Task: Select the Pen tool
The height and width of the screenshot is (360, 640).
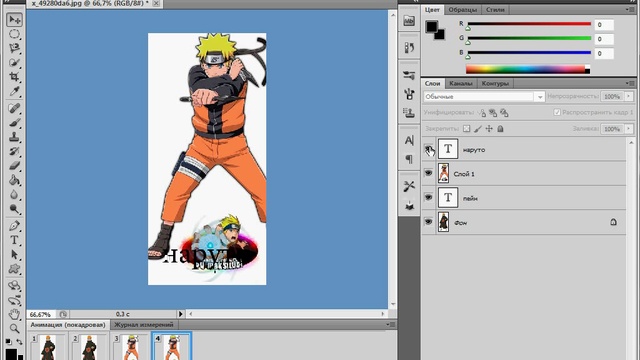Action: point(14,226)
